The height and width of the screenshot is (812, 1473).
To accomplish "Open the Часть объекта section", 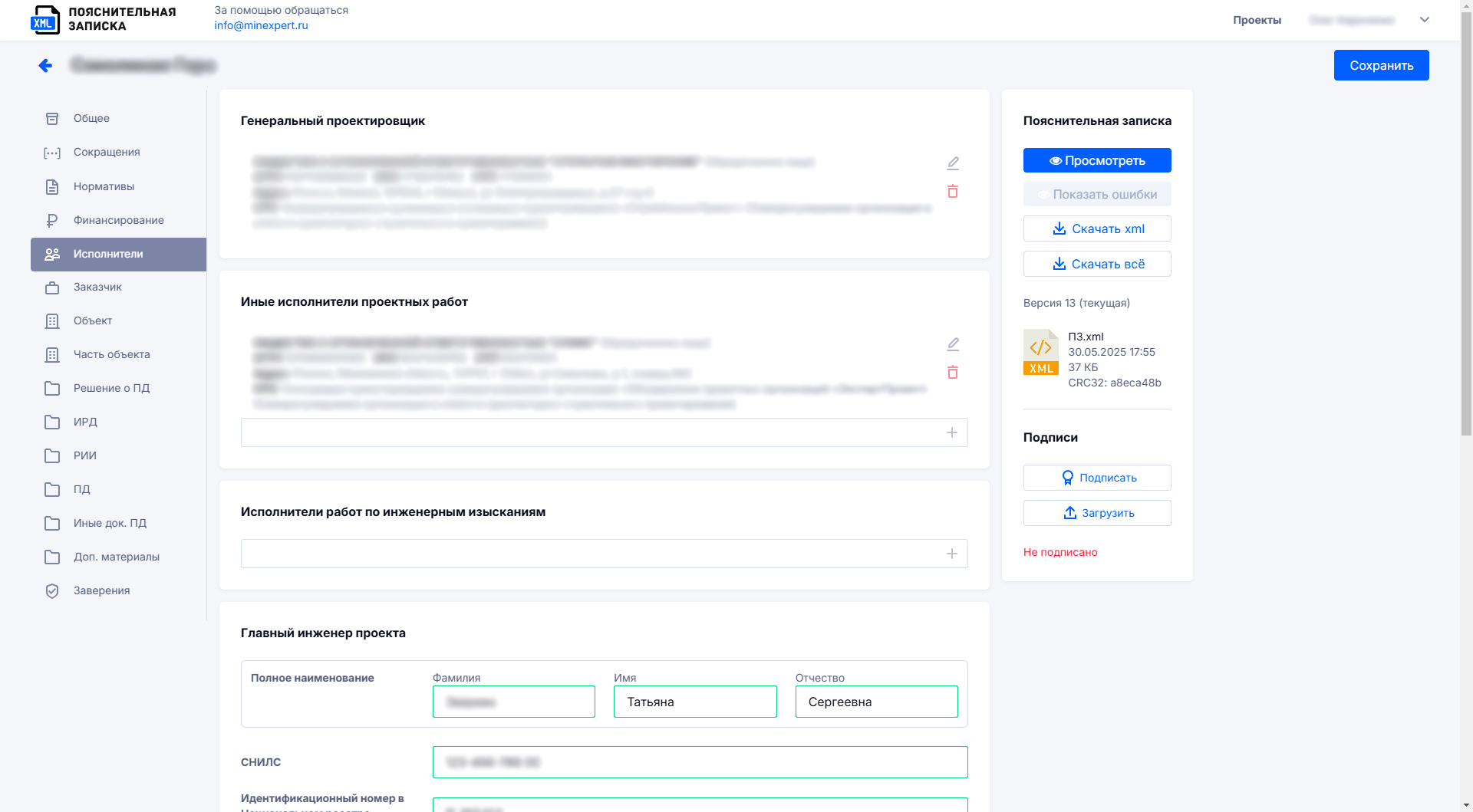I will (x=118, y=354).
